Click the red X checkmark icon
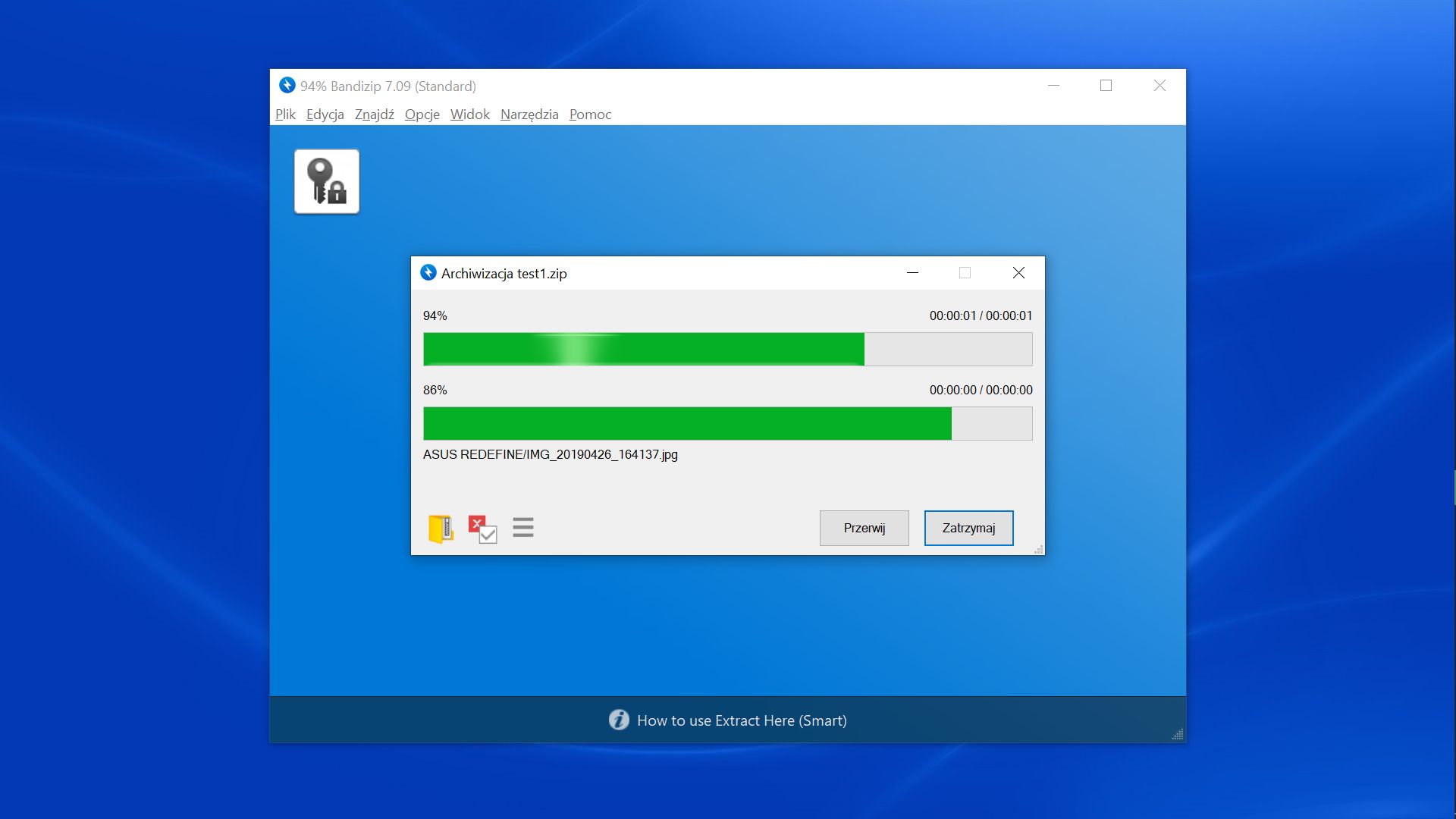The width and height of the screenshot is (1456, 819). coord(482,529)
